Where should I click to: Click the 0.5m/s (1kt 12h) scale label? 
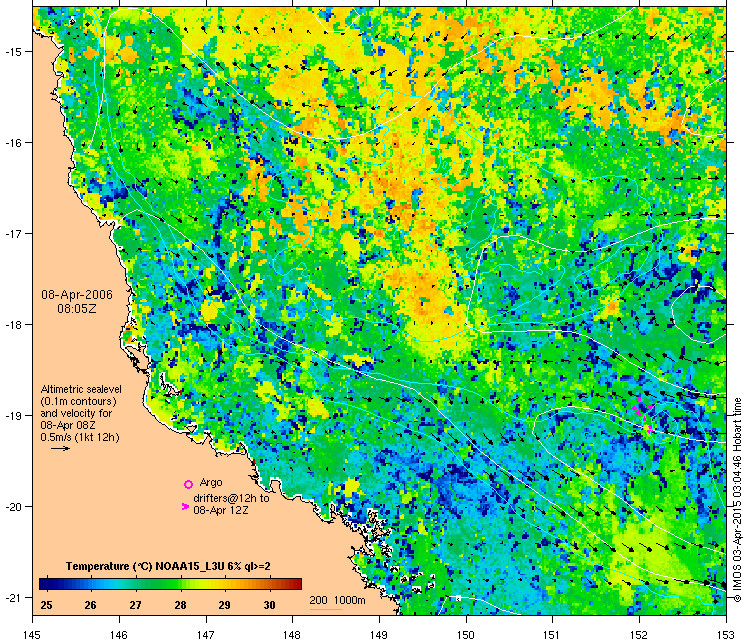click(80, 437)
